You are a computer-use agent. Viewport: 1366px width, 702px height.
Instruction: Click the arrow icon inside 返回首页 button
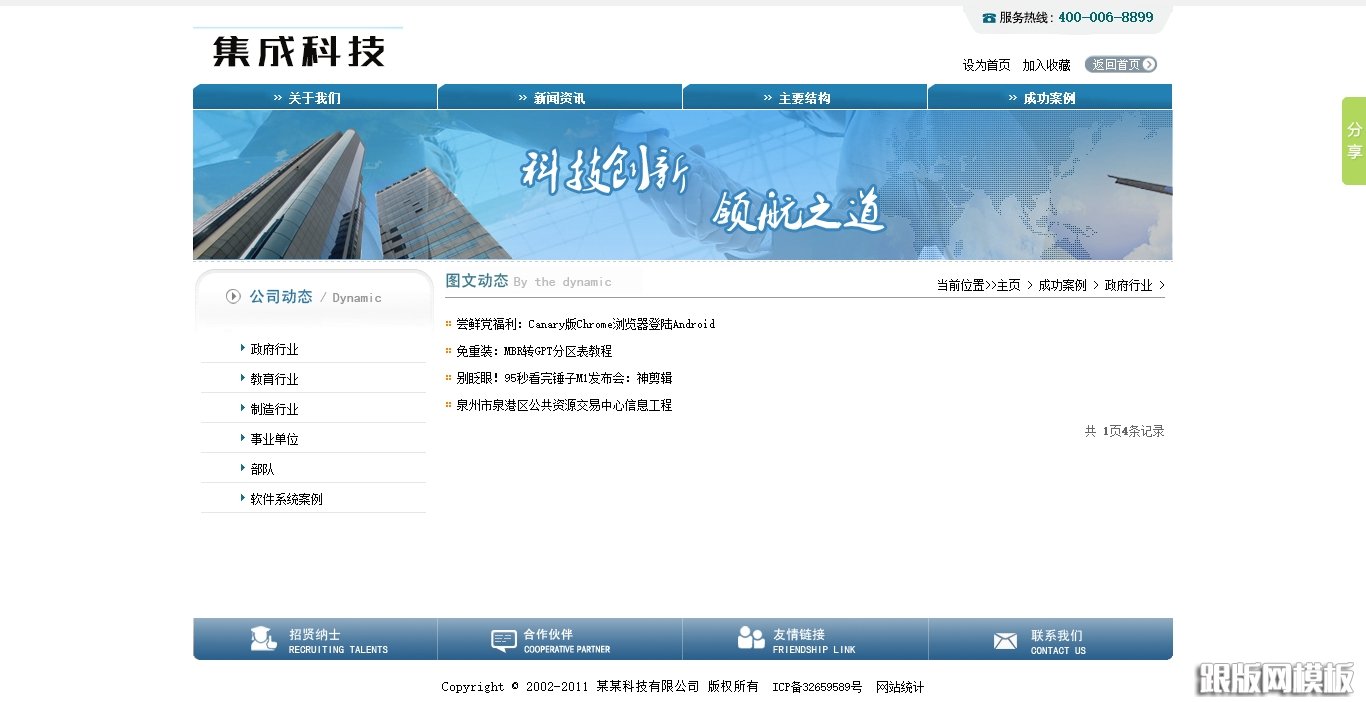[1150, 64]
